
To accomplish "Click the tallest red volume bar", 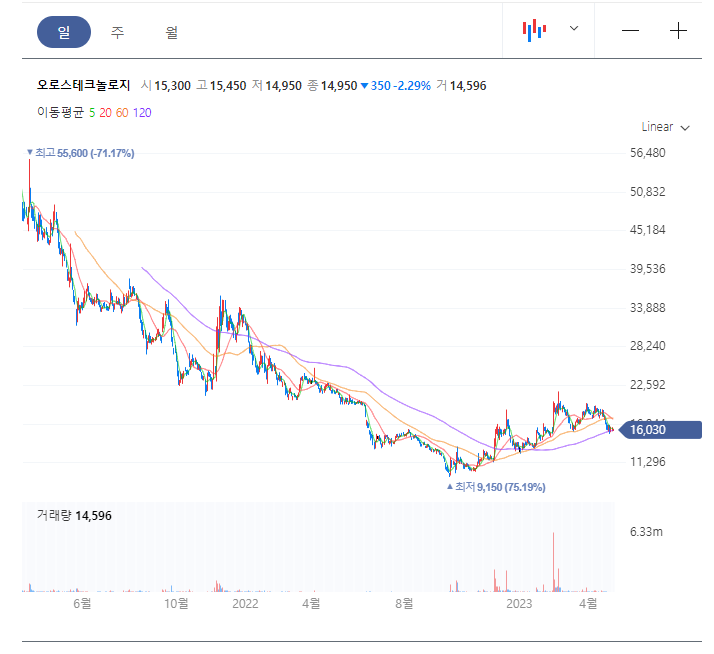I will 553,562.
